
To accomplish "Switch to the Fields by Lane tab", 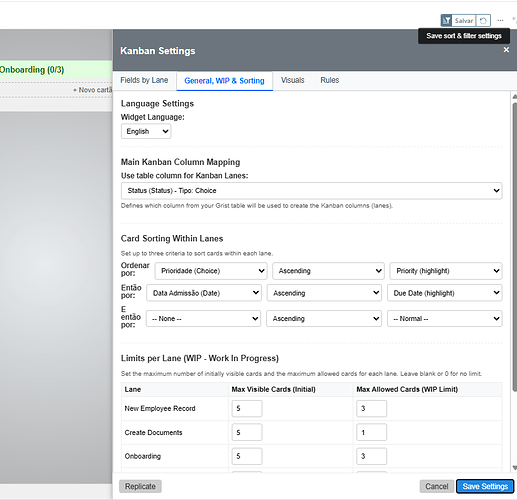I will pyautogui.click(x=144, y=80).
